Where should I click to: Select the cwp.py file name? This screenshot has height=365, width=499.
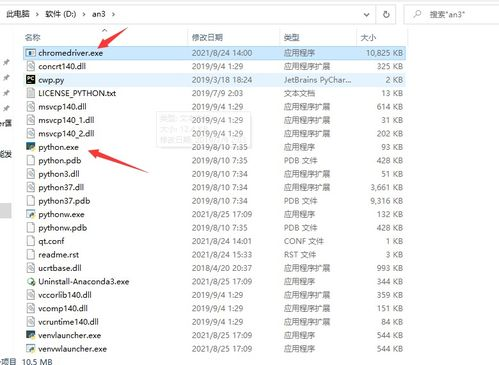point(51,80)
